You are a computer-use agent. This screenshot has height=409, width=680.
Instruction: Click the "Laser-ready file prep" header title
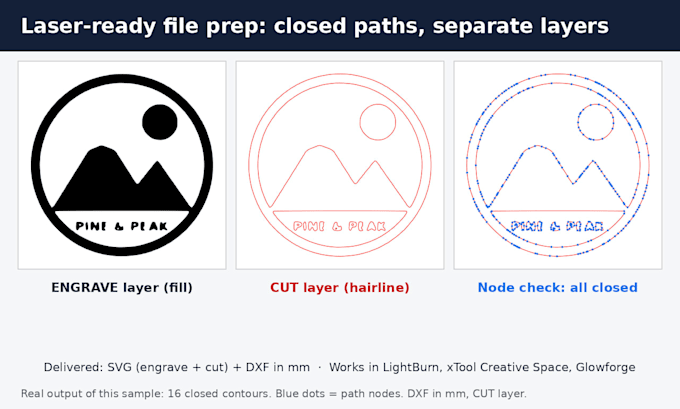[315, 26]
